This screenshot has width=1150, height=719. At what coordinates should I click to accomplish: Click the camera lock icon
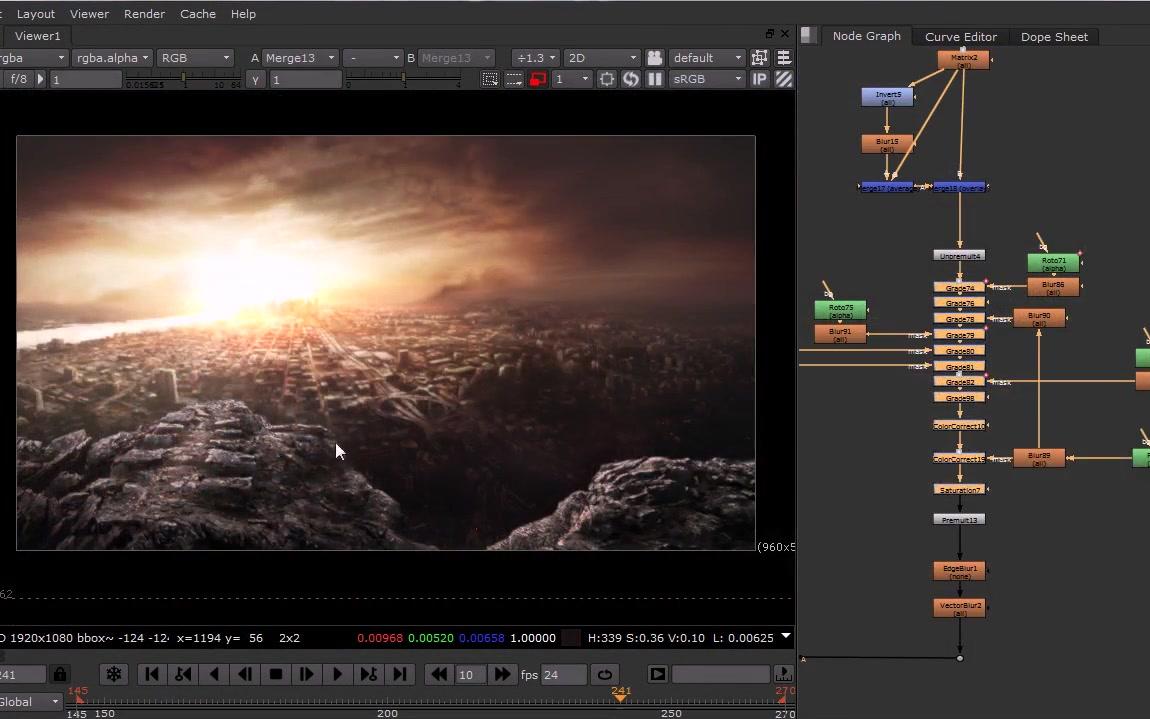pos(654,58)
